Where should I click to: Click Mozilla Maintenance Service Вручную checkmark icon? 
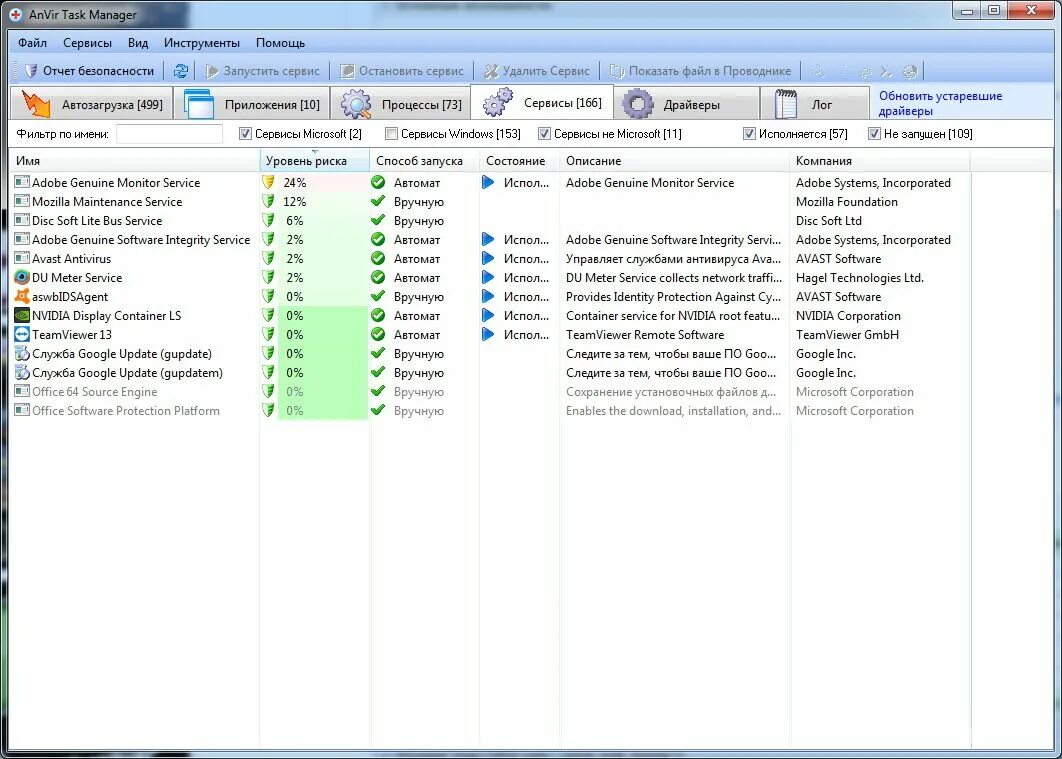pos(378,201)
